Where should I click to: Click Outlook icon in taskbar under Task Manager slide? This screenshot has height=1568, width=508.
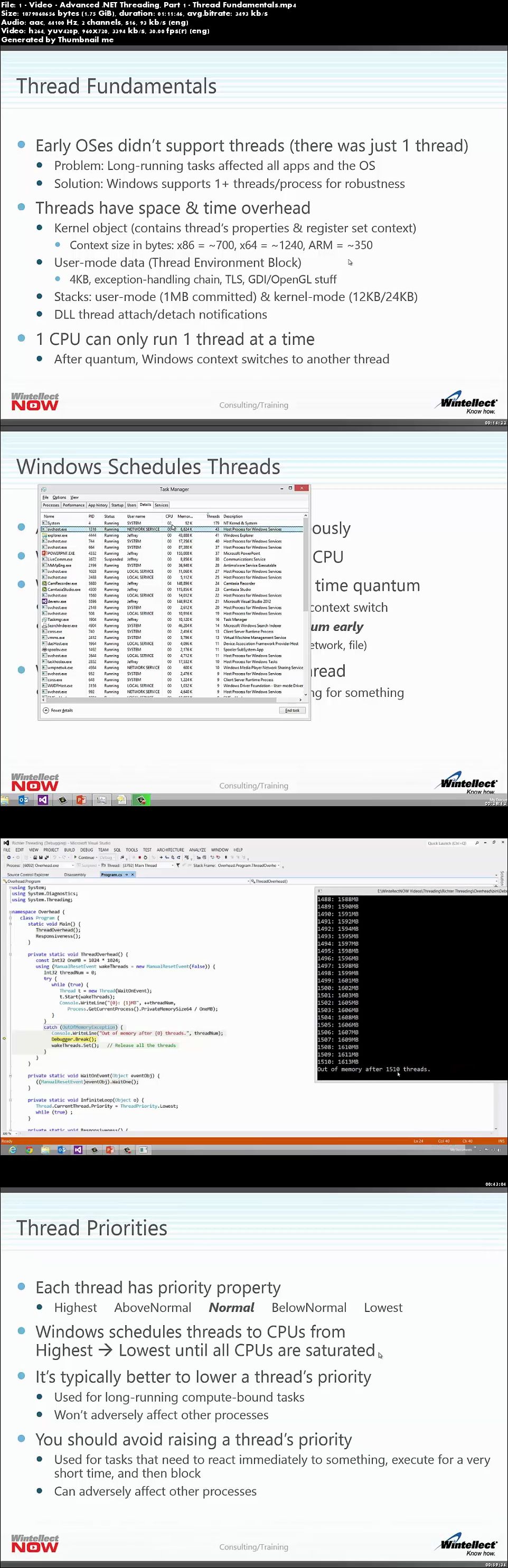click(24, 800)
